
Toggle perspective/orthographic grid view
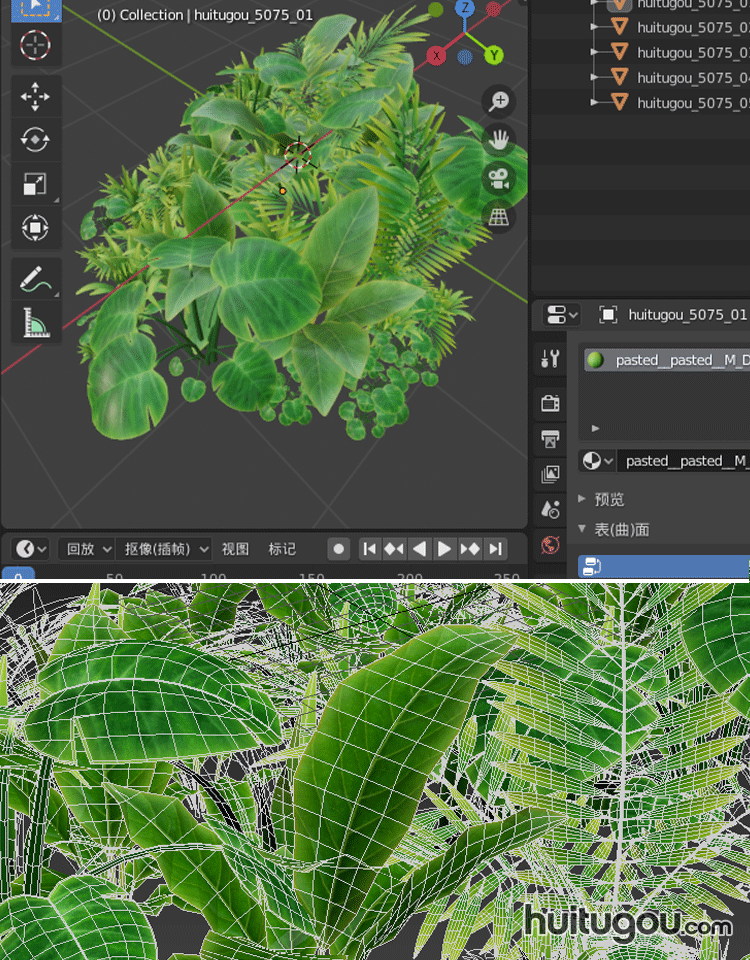pyautogui.click(x=498, y=217)
